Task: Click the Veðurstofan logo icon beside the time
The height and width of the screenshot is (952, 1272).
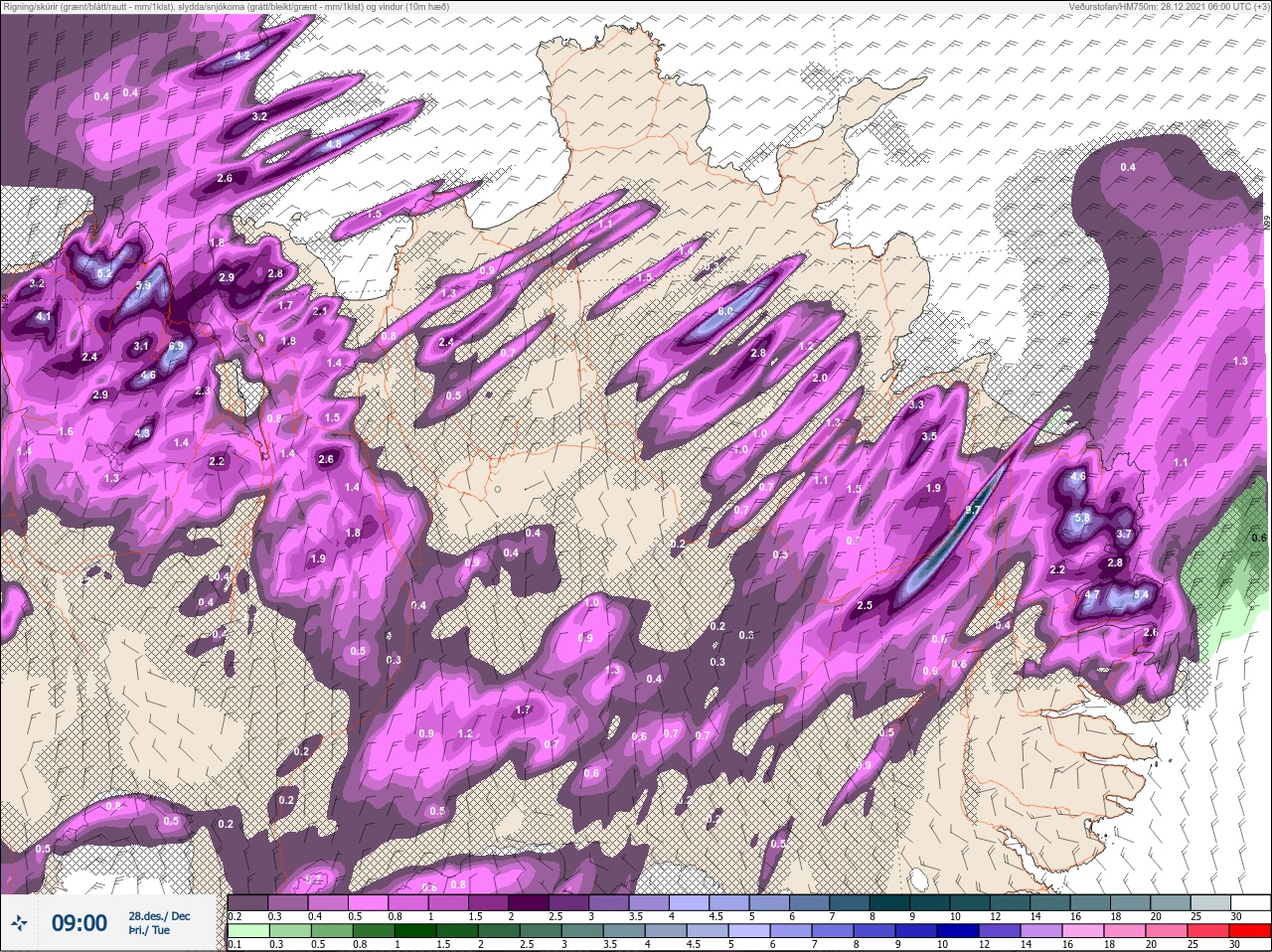Action: click(x=20, y=923)
